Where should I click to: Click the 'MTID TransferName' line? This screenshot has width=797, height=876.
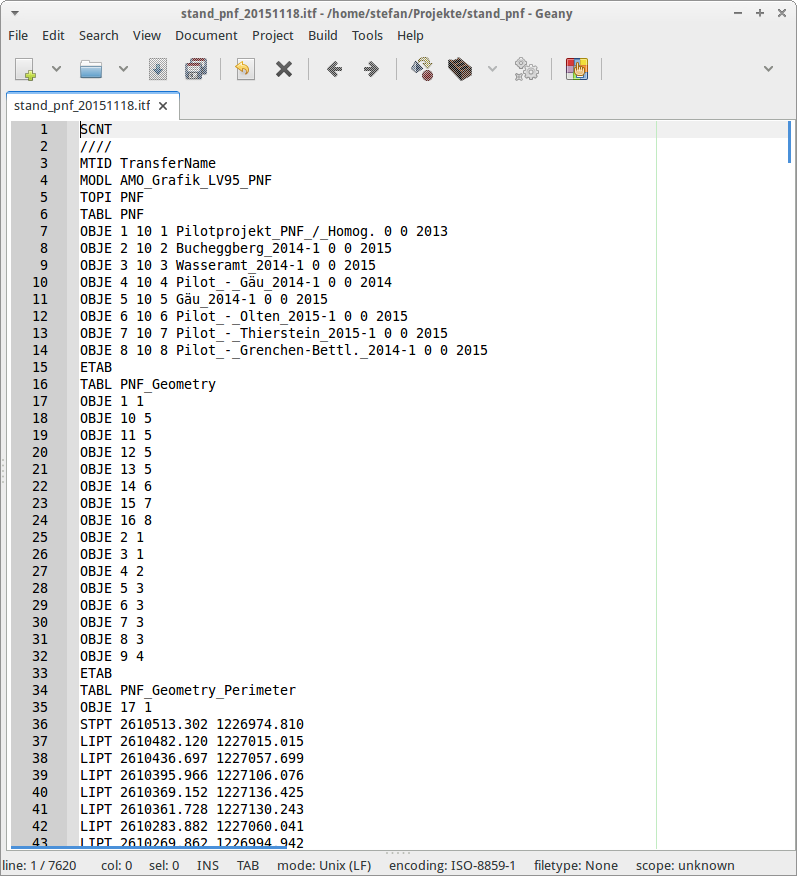tap(147, 163)
